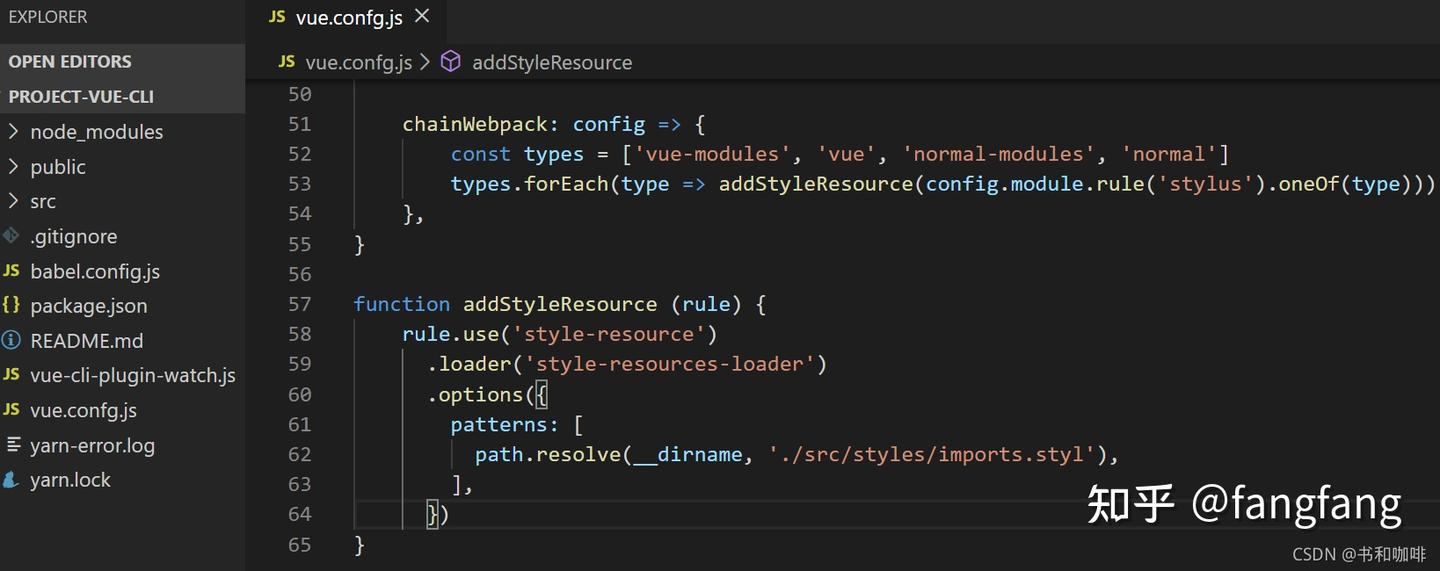The height and width of the screenshot is (571, 1440).
Task: Click forEach call on line 53
Action: click(566, 184)
